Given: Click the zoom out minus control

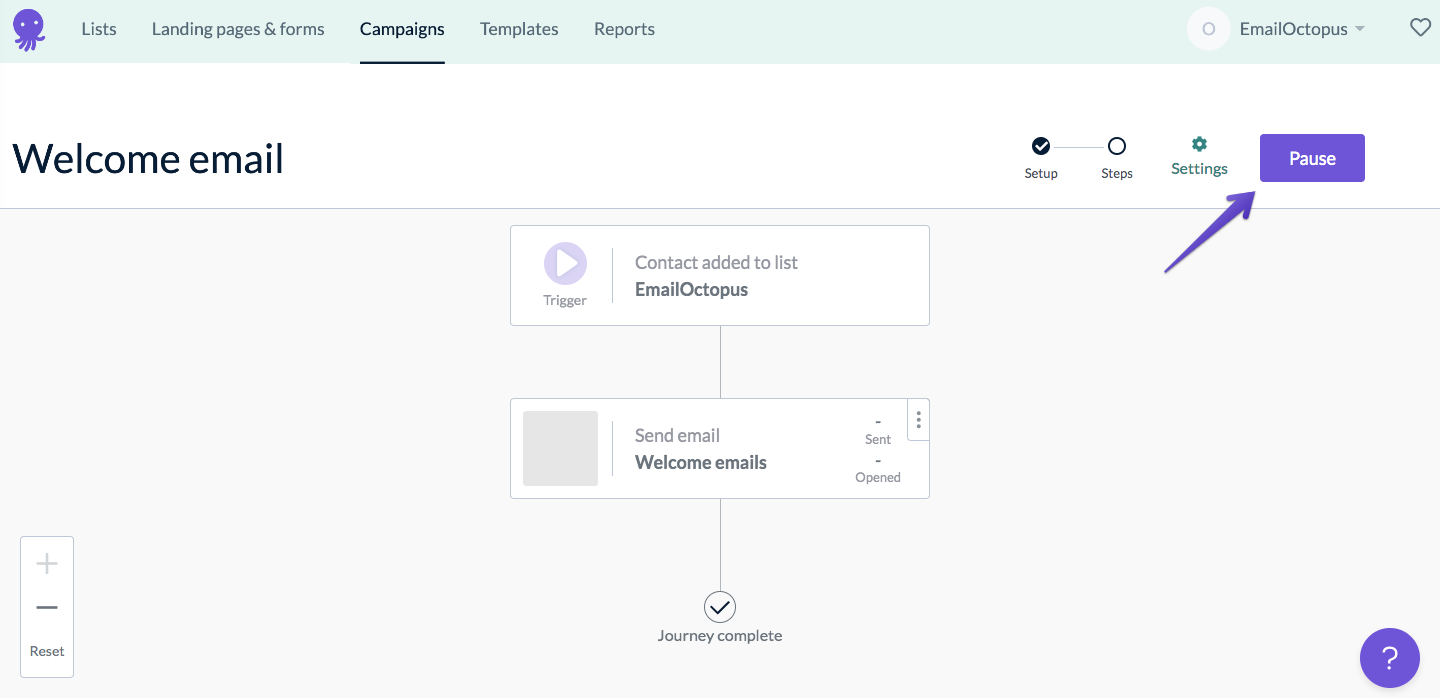Looking at the screenshot, I should click(x=46, y=607).
